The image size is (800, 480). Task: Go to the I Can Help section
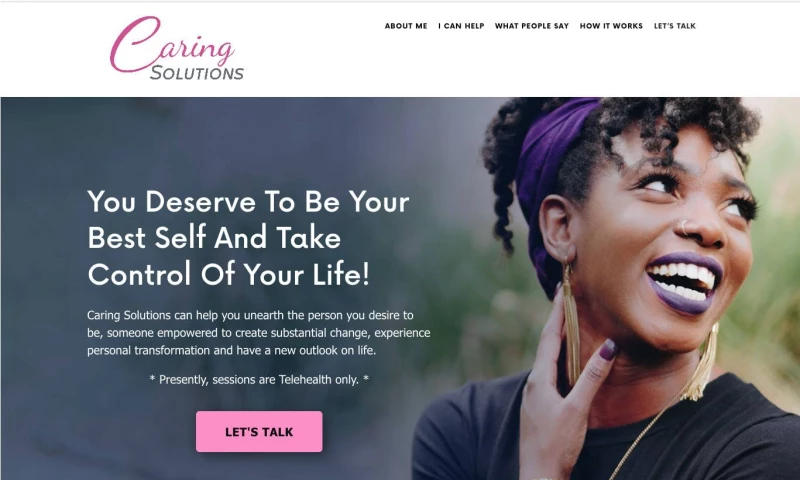point(461,26)
